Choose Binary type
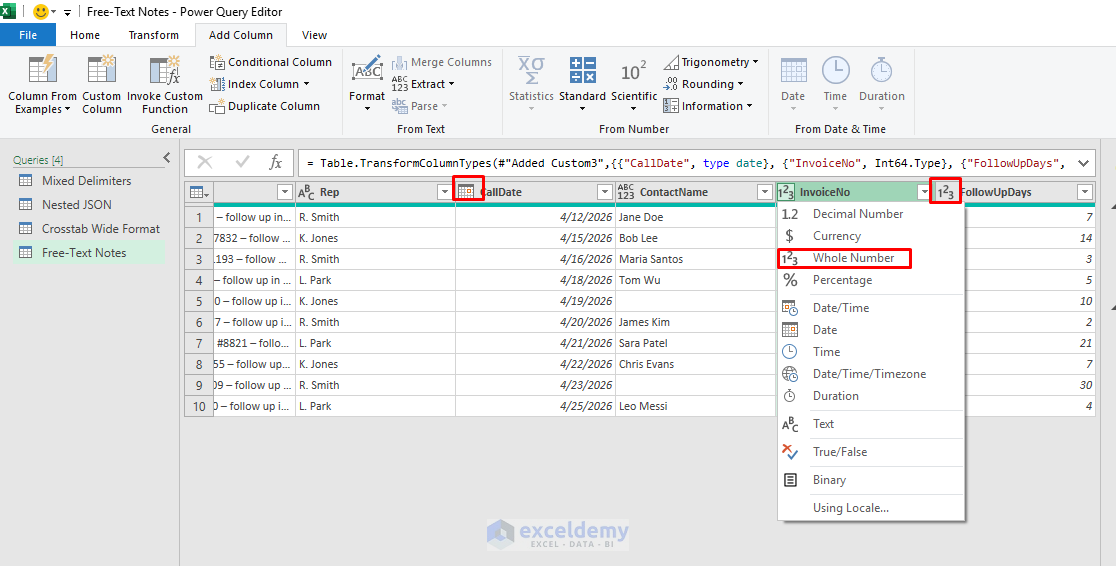 click(870, 480)
